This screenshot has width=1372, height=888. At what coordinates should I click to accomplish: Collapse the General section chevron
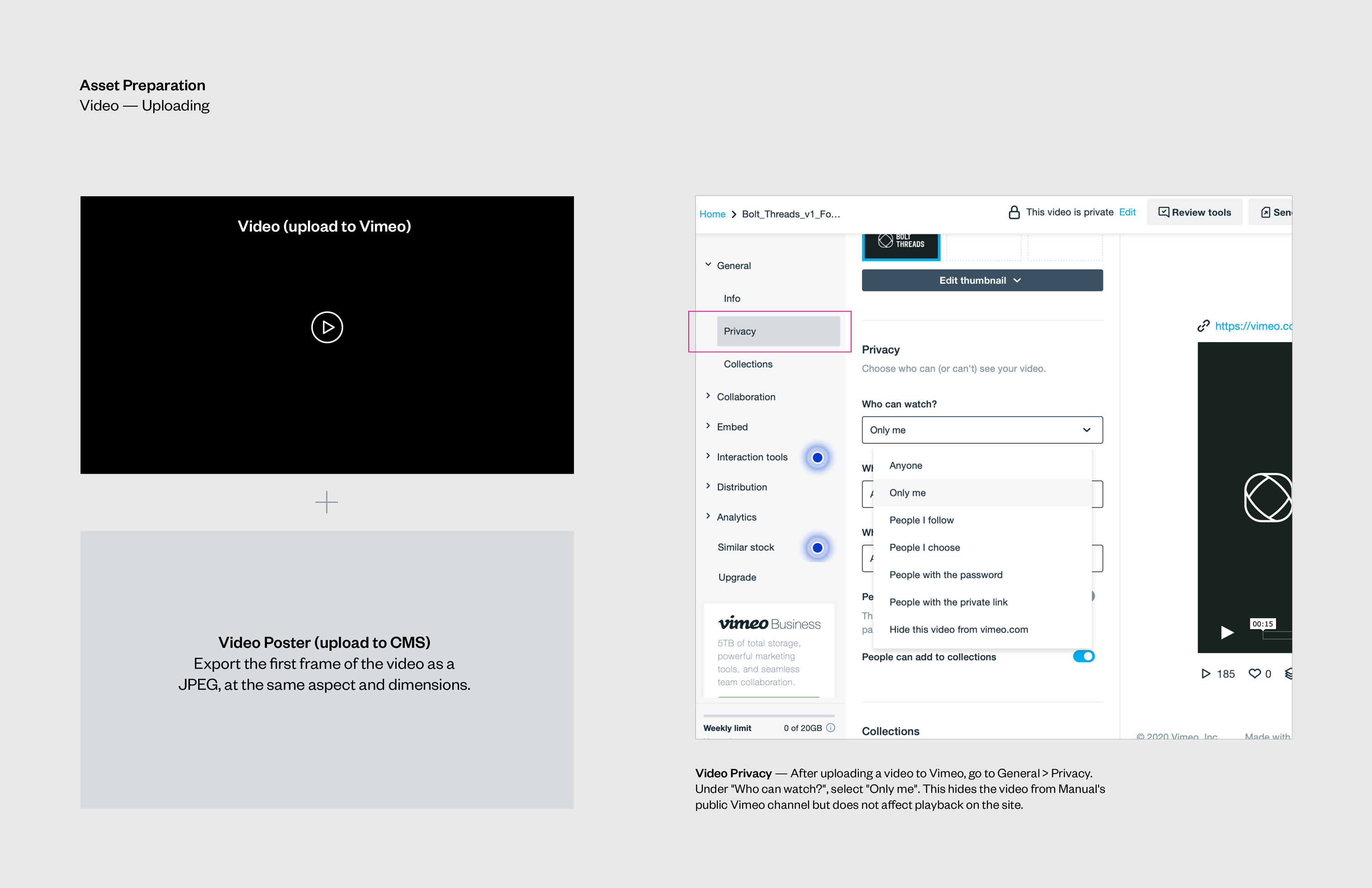[x=708, y=265]
